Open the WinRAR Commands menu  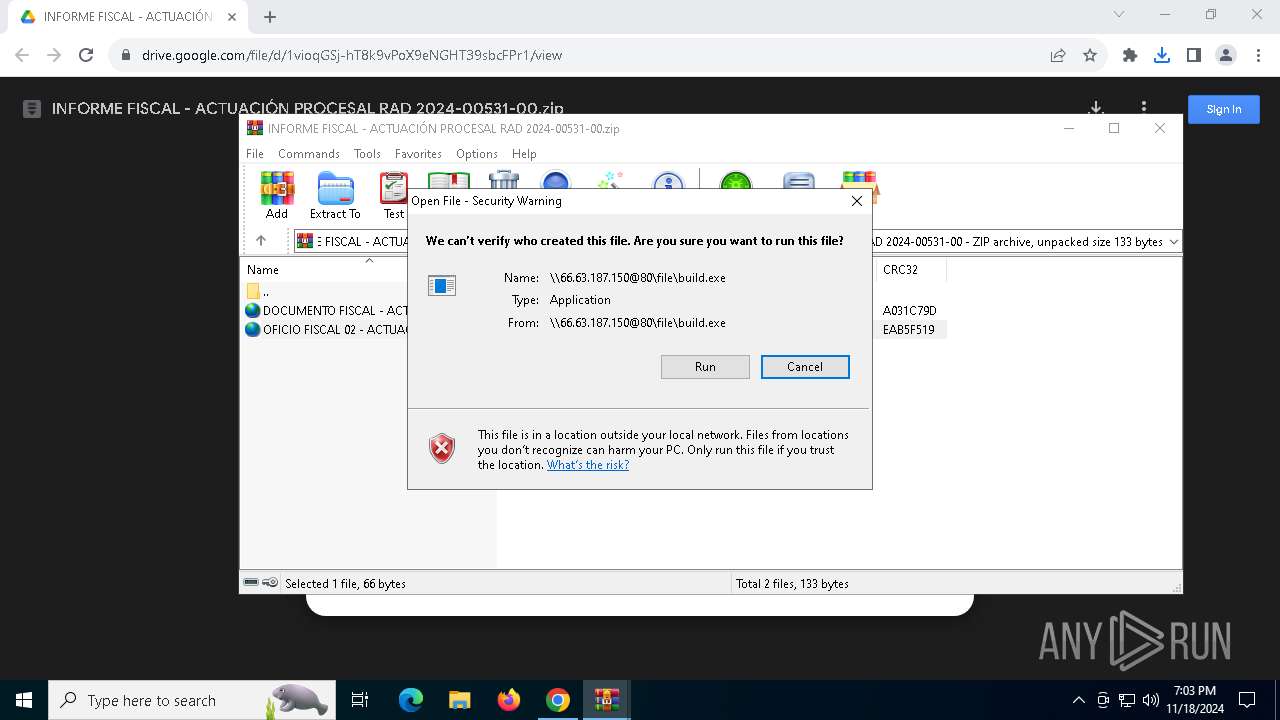[309, 153]
